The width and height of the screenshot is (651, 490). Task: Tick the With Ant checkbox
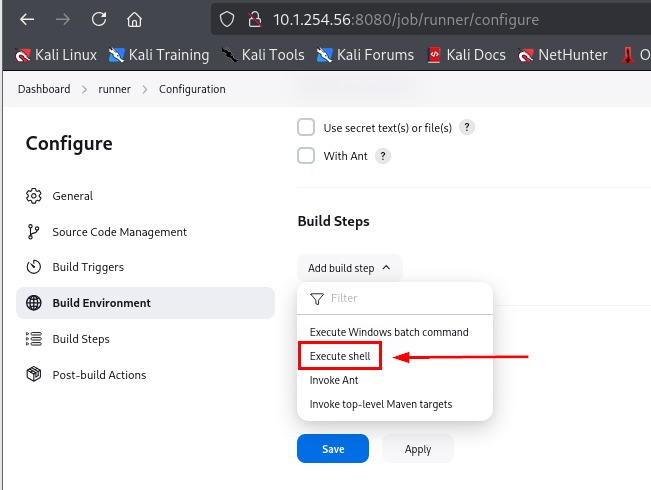(x=307, y=156)
